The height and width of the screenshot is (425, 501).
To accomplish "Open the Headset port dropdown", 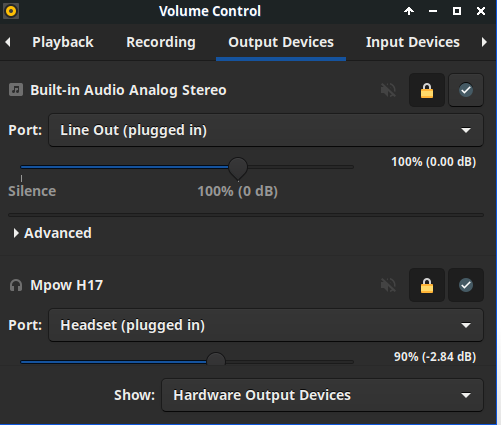I will (266, 325).
